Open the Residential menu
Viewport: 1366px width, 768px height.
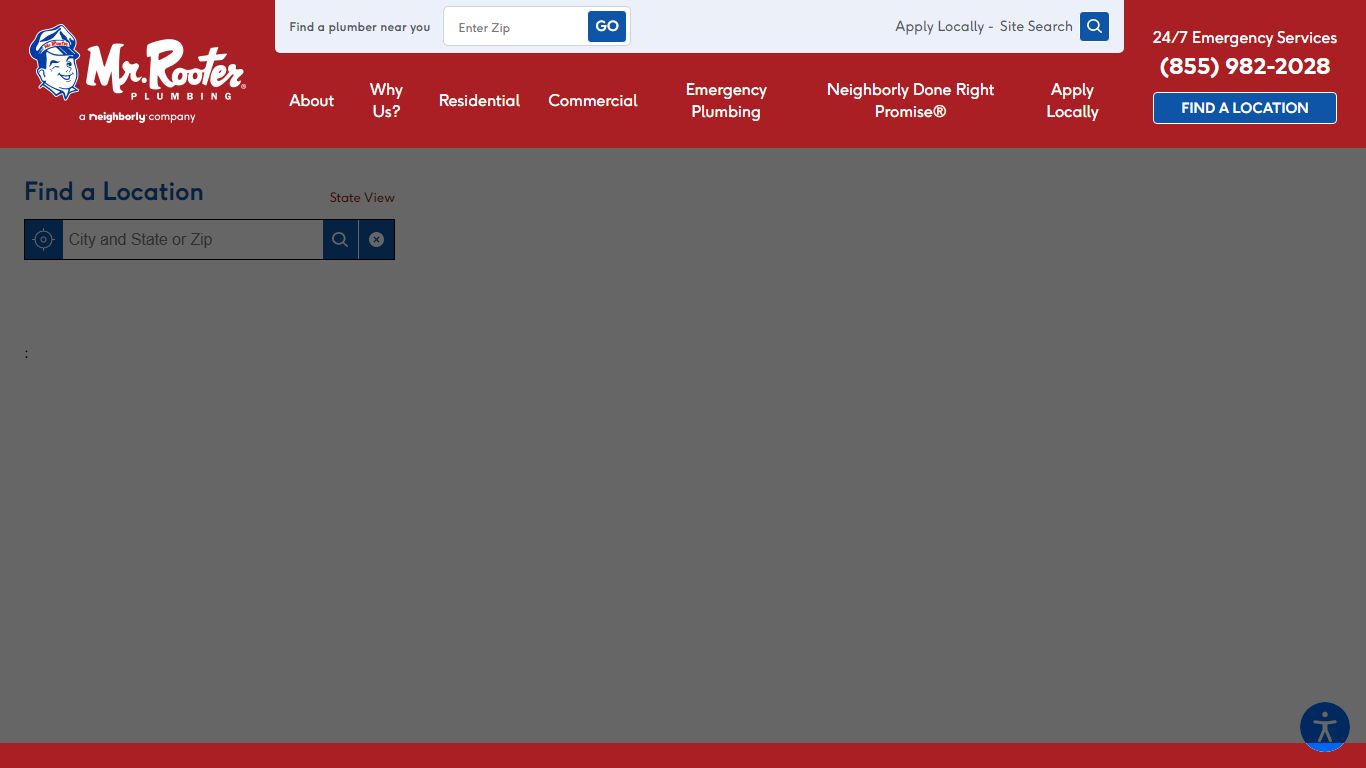click(479, 101)
